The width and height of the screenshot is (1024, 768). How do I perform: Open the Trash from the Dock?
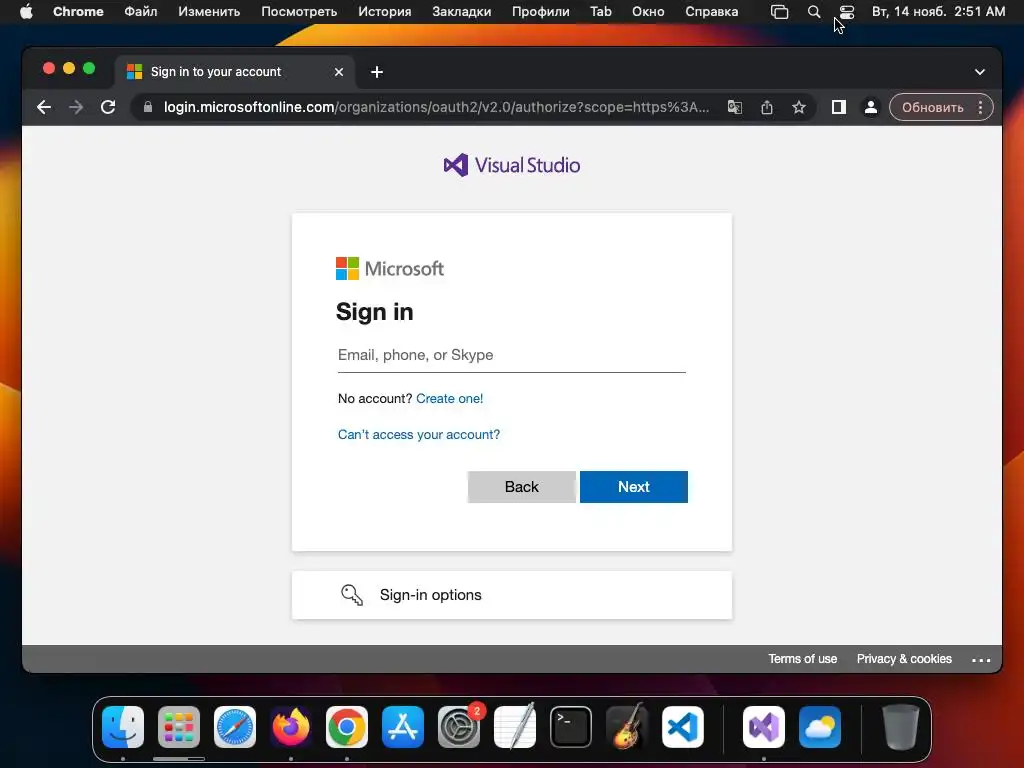901,727
